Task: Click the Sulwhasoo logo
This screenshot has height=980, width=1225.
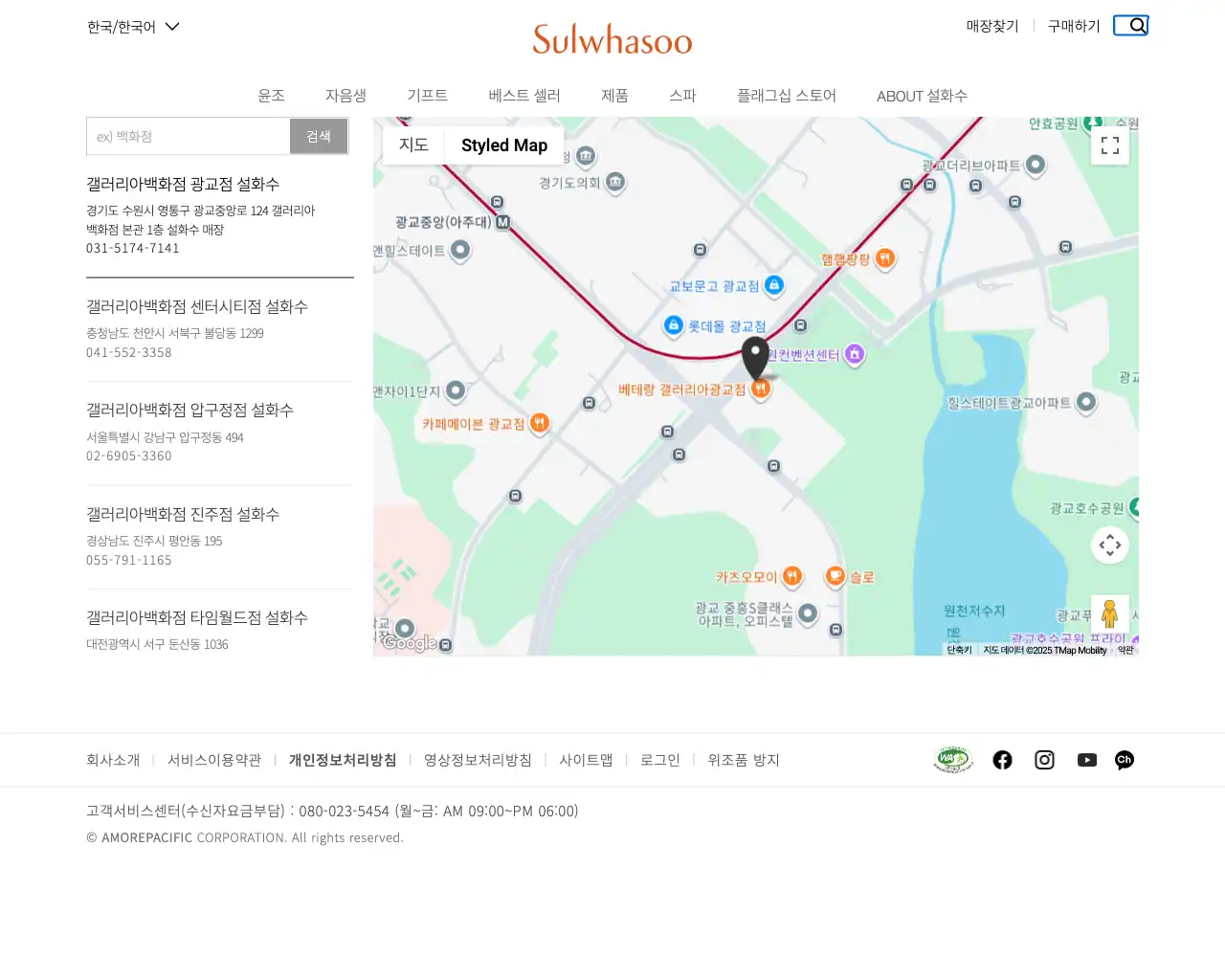Action: [612, 39]
